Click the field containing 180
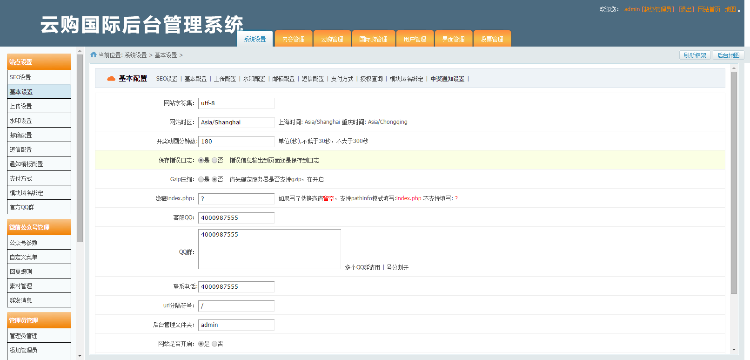This screenshot has height=360, width=750. point(236,141)
